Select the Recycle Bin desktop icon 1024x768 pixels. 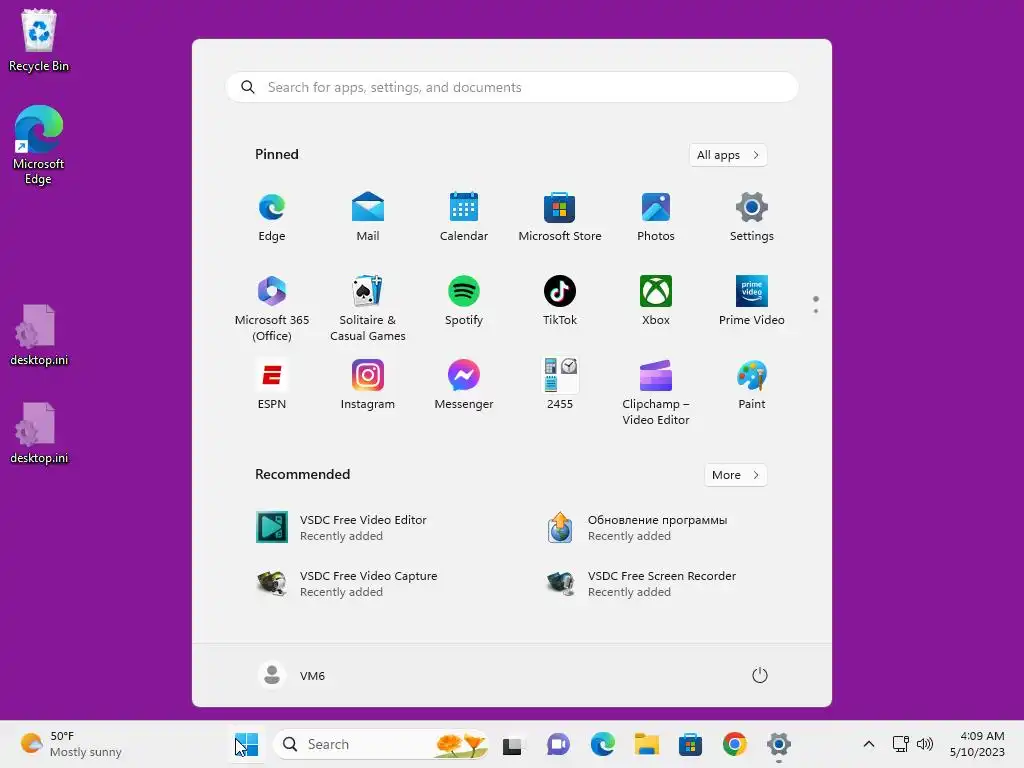click(x=39, y=40)
